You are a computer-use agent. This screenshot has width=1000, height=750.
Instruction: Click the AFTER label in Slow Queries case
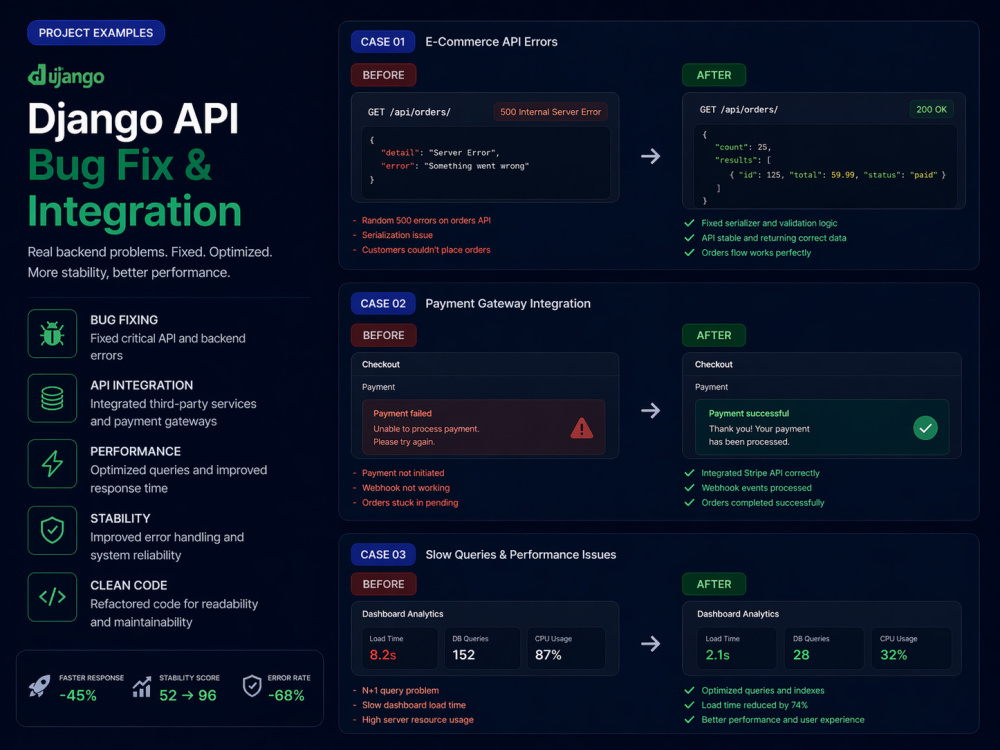coord(714,584)
